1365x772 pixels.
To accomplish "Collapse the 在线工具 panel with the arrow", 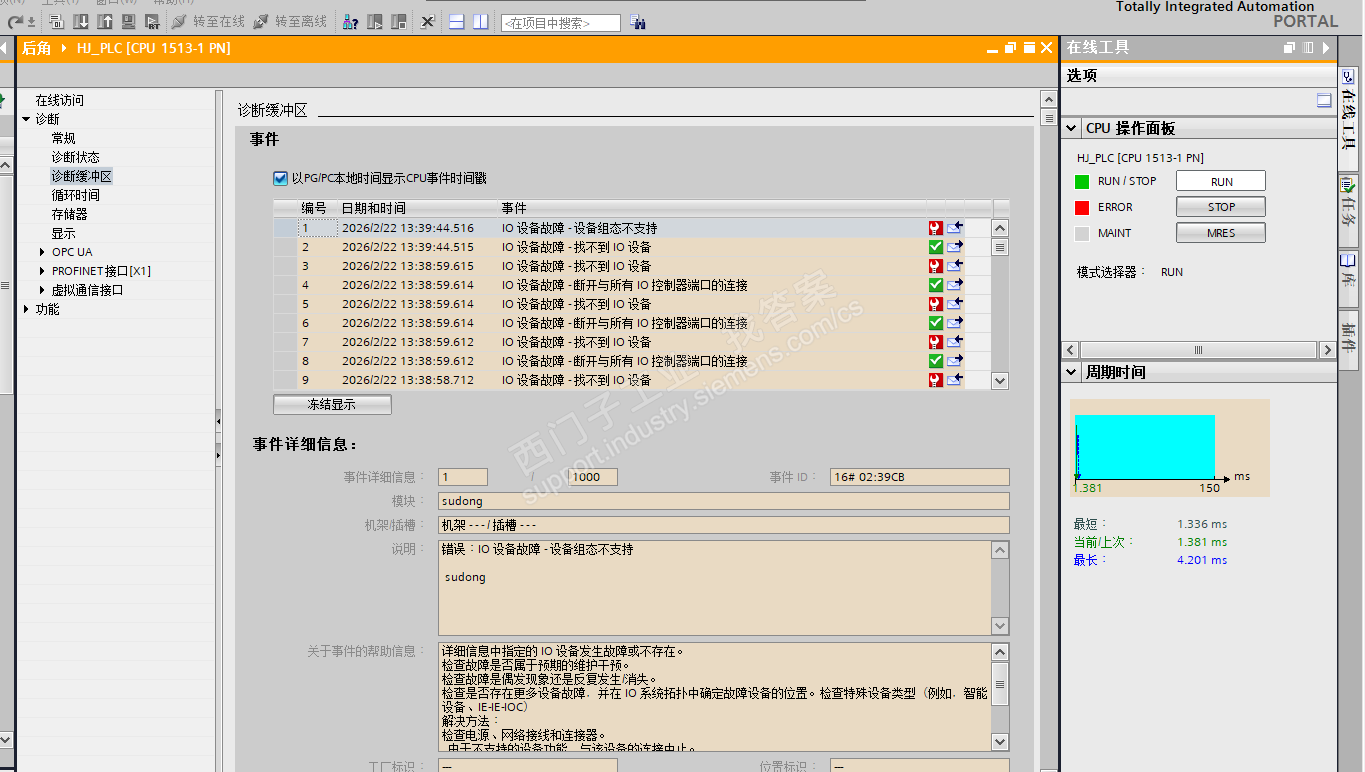I will pos(1327,47).
